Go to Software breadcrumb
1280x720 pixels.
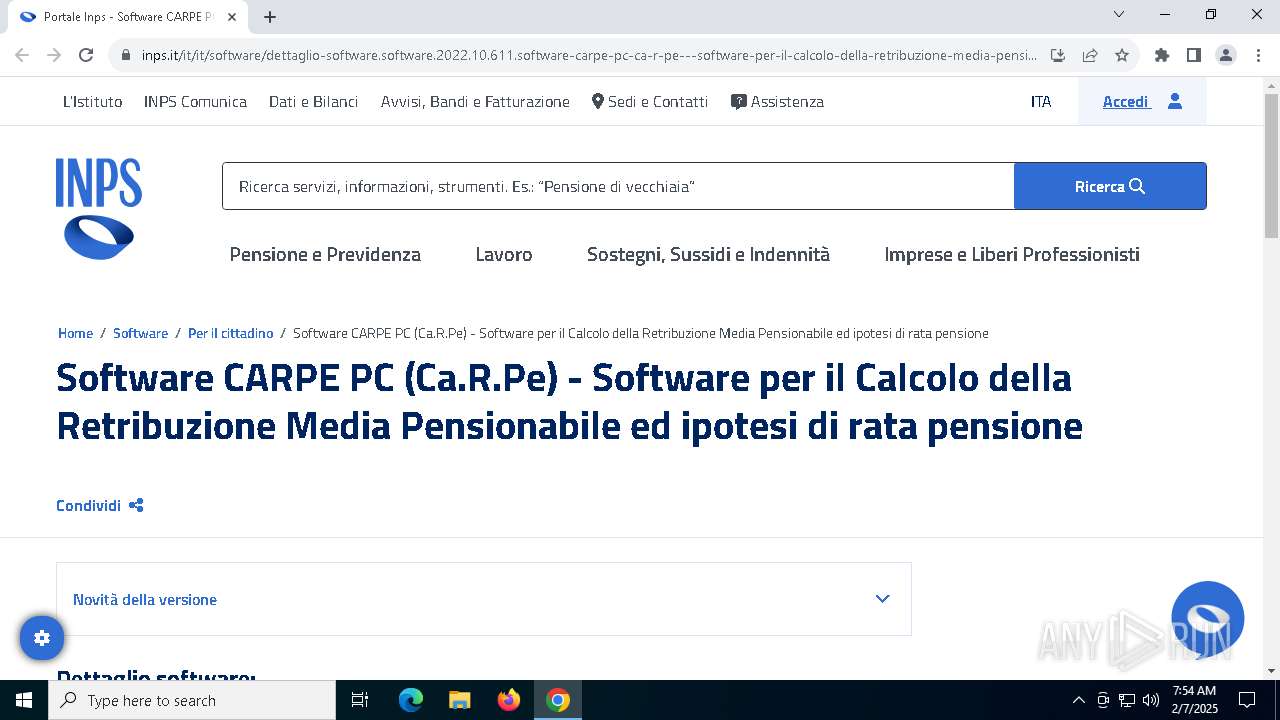pyautogui.click(x=140, y=333)
